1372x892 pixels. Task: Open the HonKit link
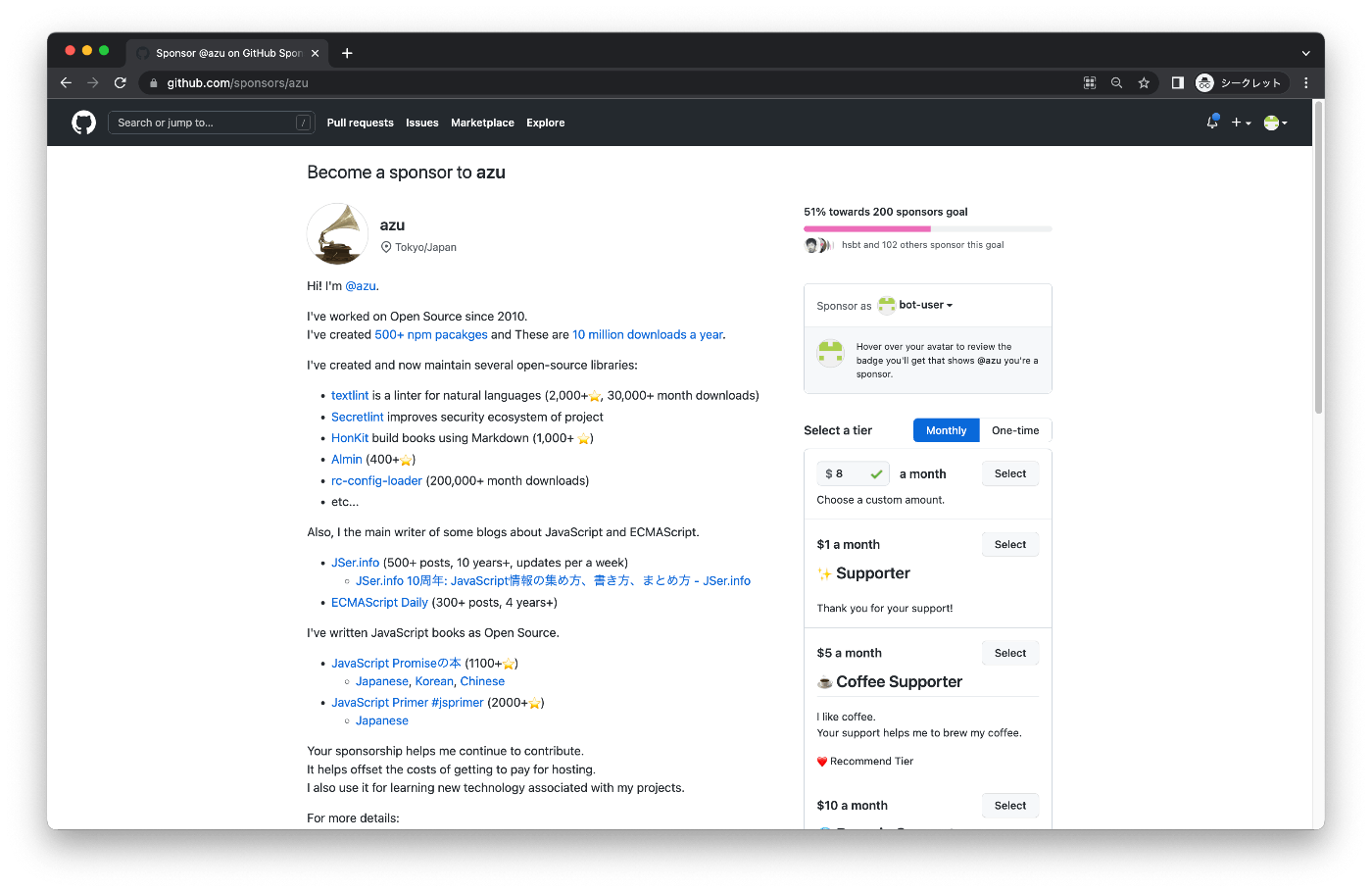point(350,438)
